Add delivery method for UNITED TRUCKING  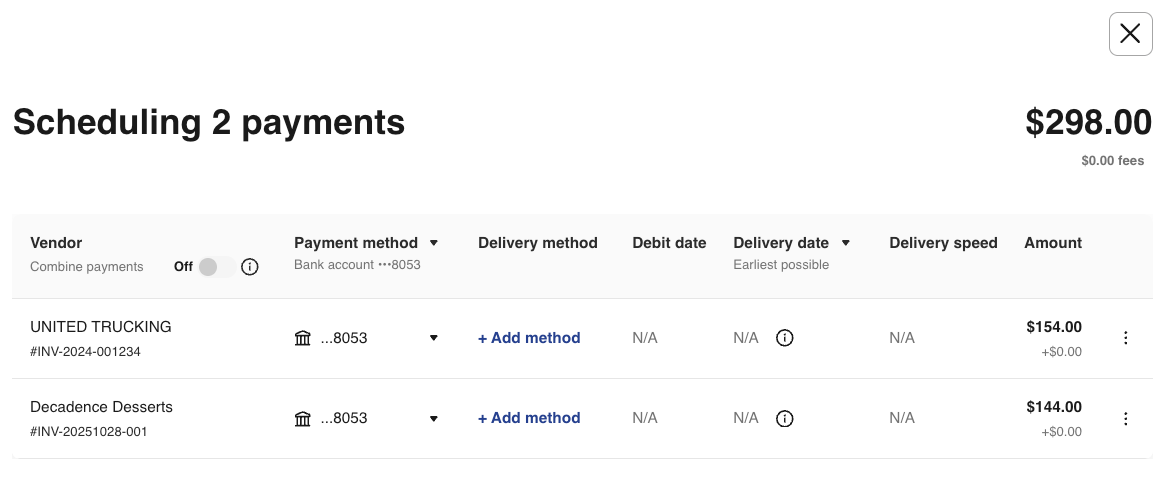pos(529,338)
